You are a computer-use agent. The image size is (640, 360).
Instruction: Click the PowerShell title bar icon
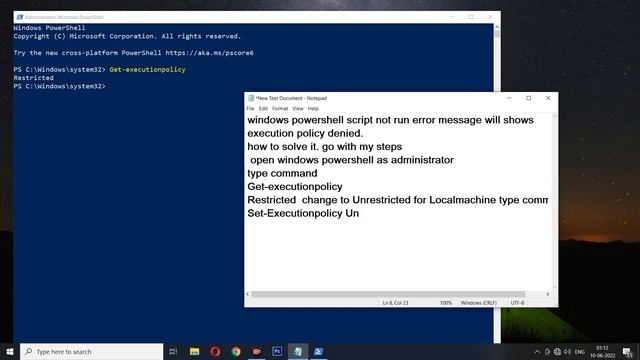tap(20, 17)
